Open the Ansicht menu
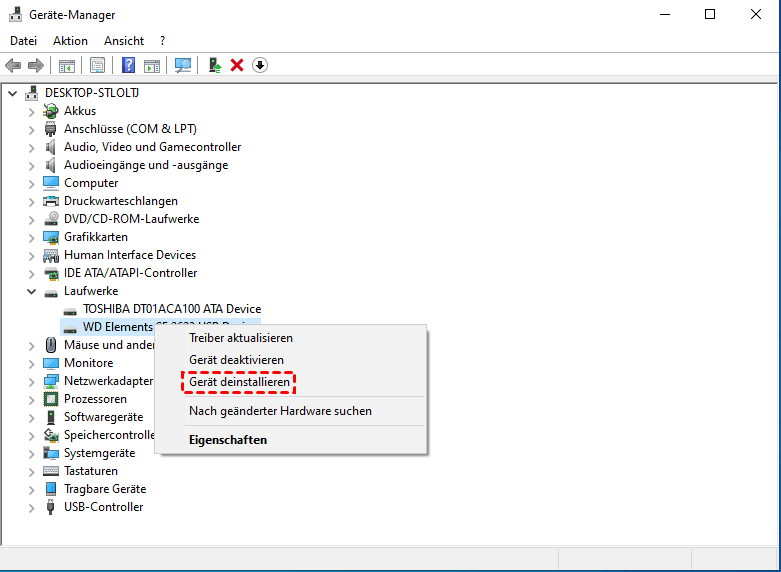Viewport: 781px width, 572px height. (124, 41)
